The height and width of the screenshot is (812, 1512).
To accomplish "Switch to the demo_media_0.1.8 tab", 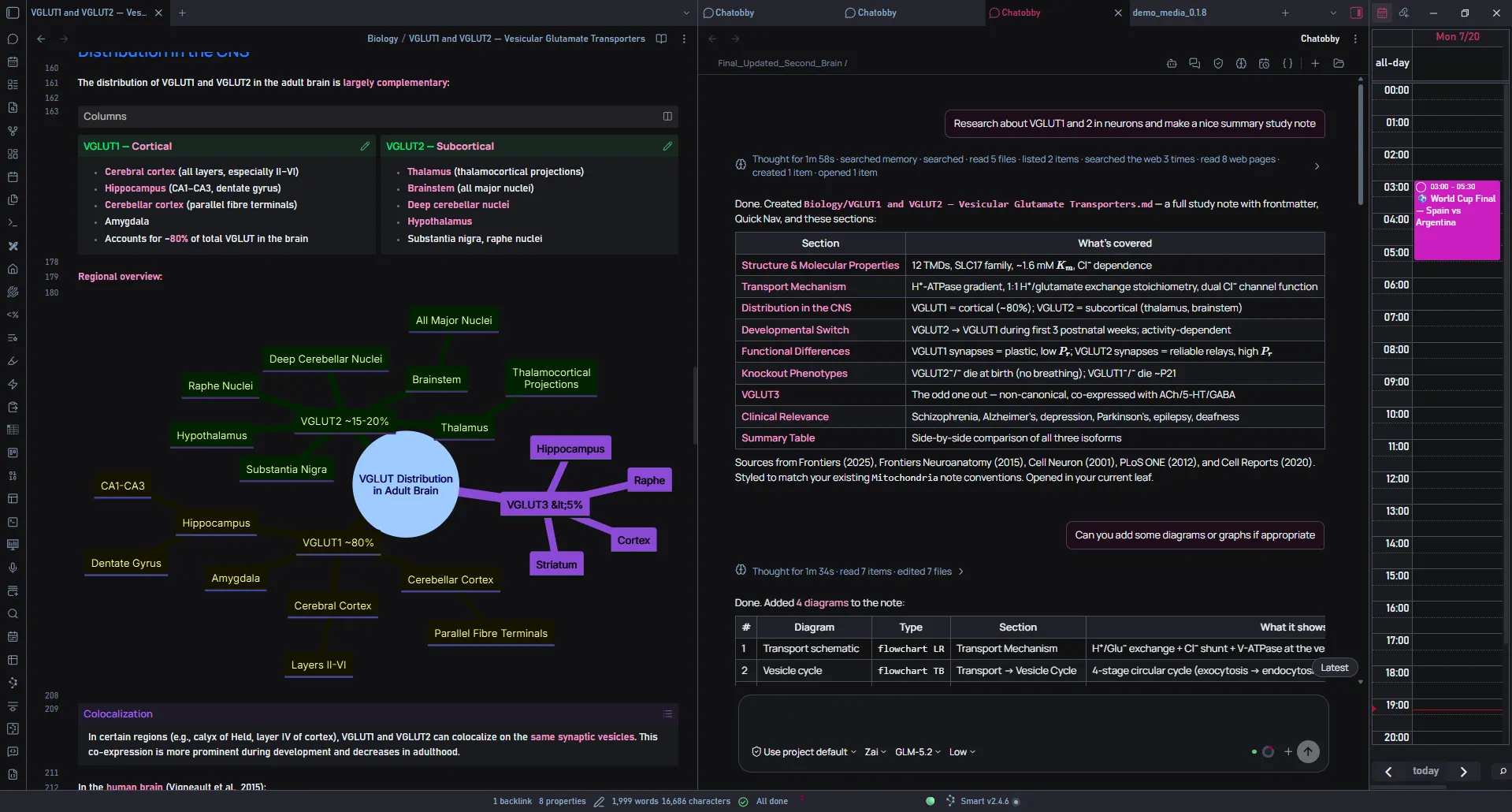I will (1169, 13).
